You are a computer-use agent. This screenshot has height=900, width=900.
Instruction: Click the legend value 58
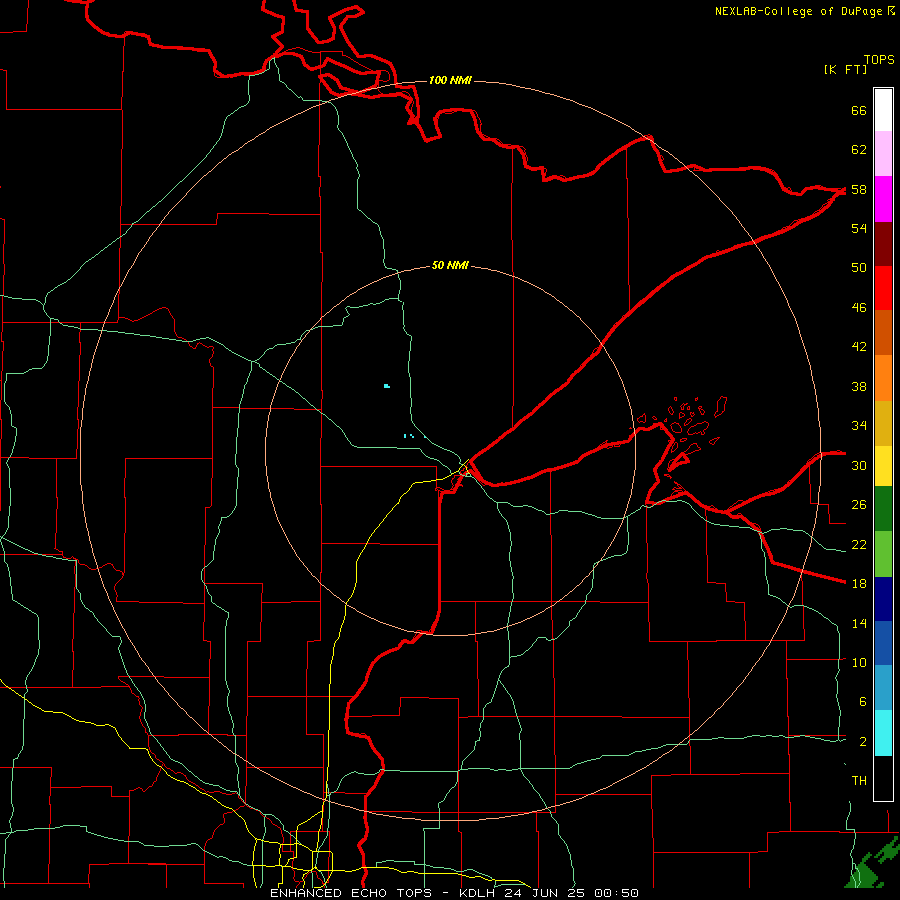859,189
